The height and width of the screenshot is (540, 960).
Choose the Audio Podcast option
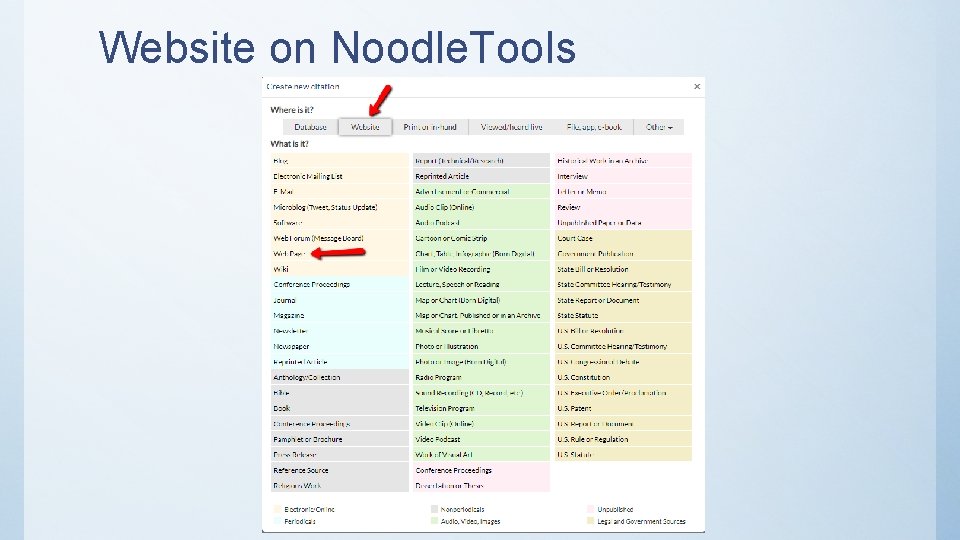click(481, 223)
